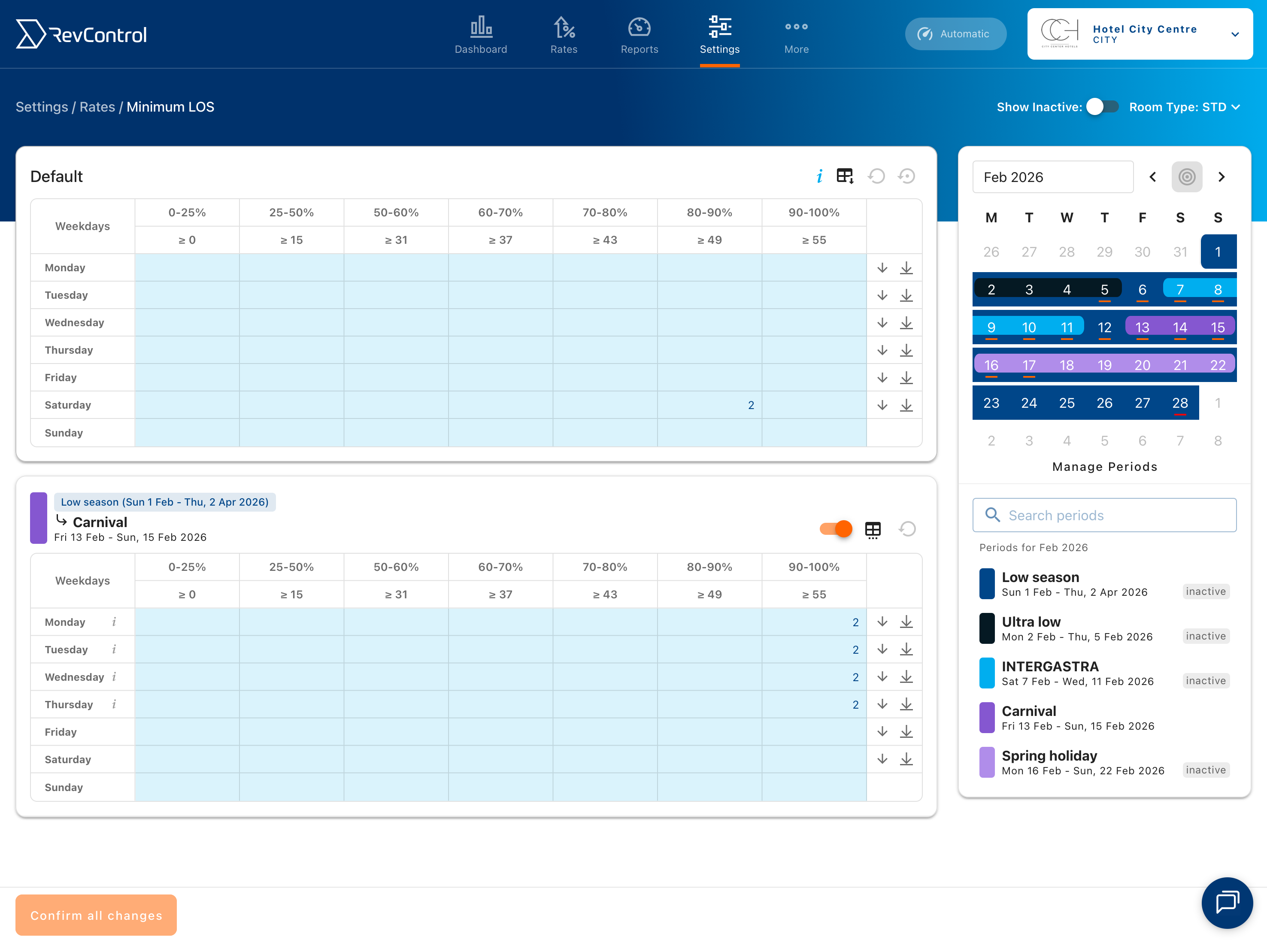The height and width of the screenshot is (952, 1267).
Task: Click the Manage Periods link
Action: tap(1104, 467)
